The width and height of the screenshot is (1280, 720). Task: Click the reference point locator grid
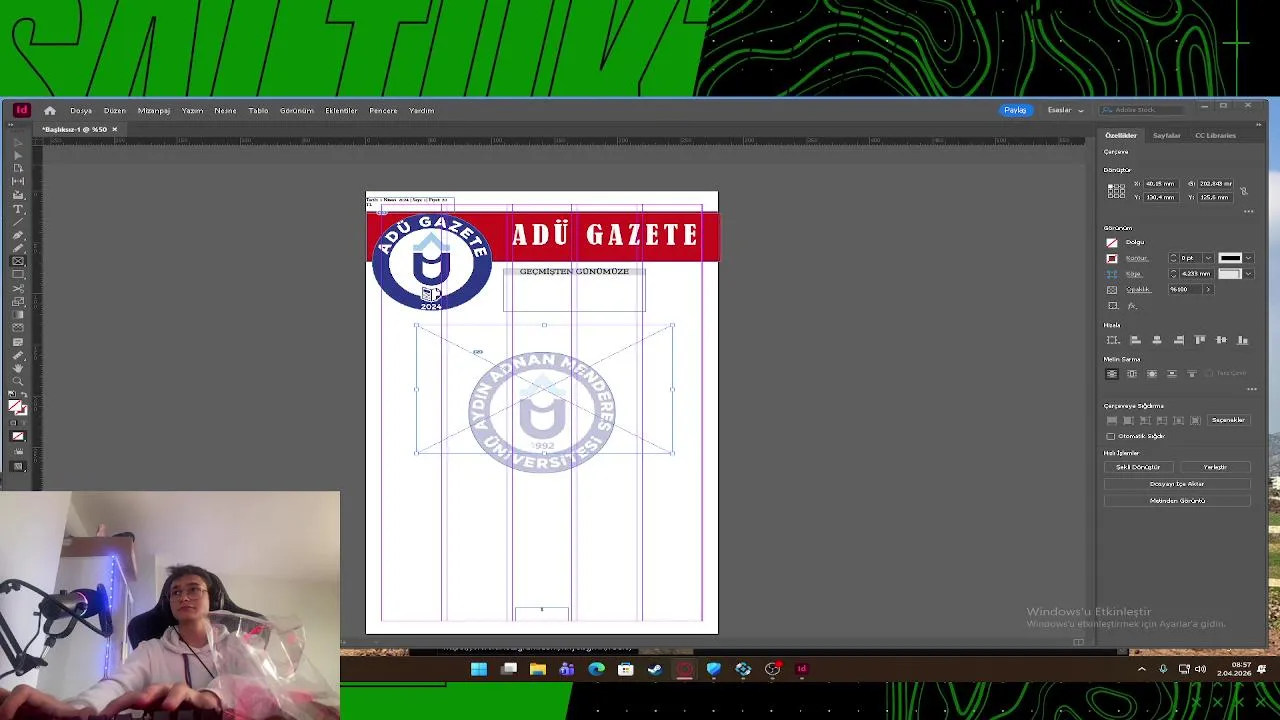tap(1117, 190)
